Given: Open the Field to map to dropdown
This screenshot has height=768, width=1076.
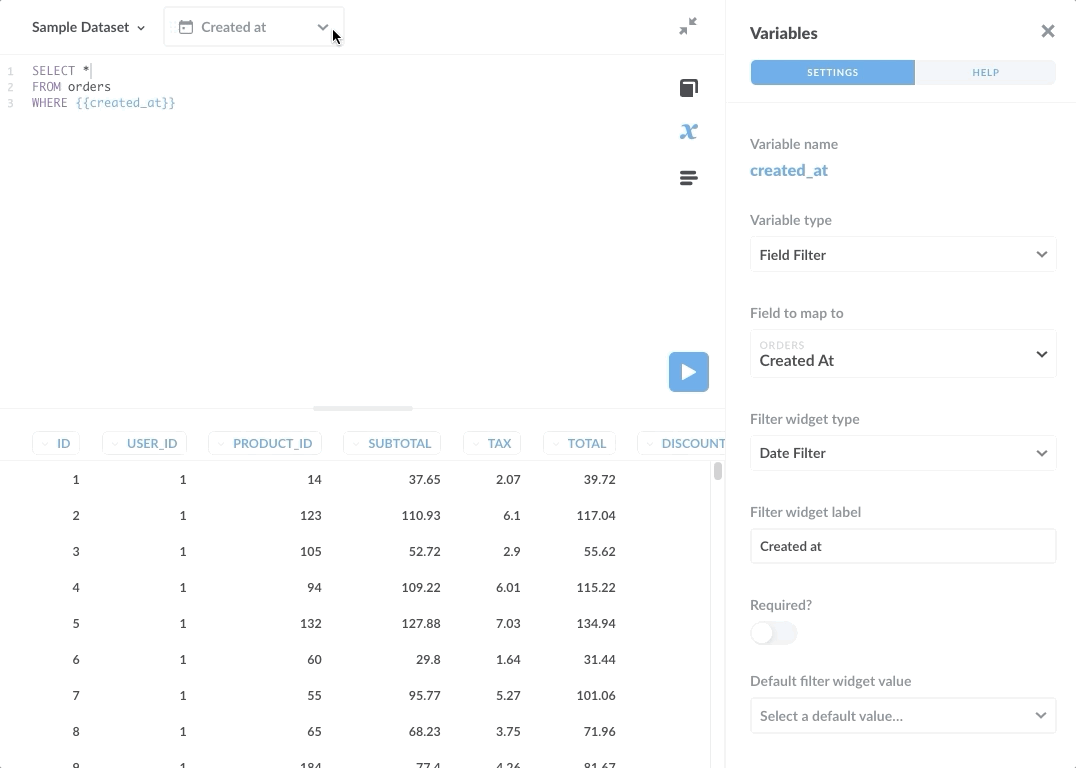Looking at the screenshot, I should pos(902,354).
